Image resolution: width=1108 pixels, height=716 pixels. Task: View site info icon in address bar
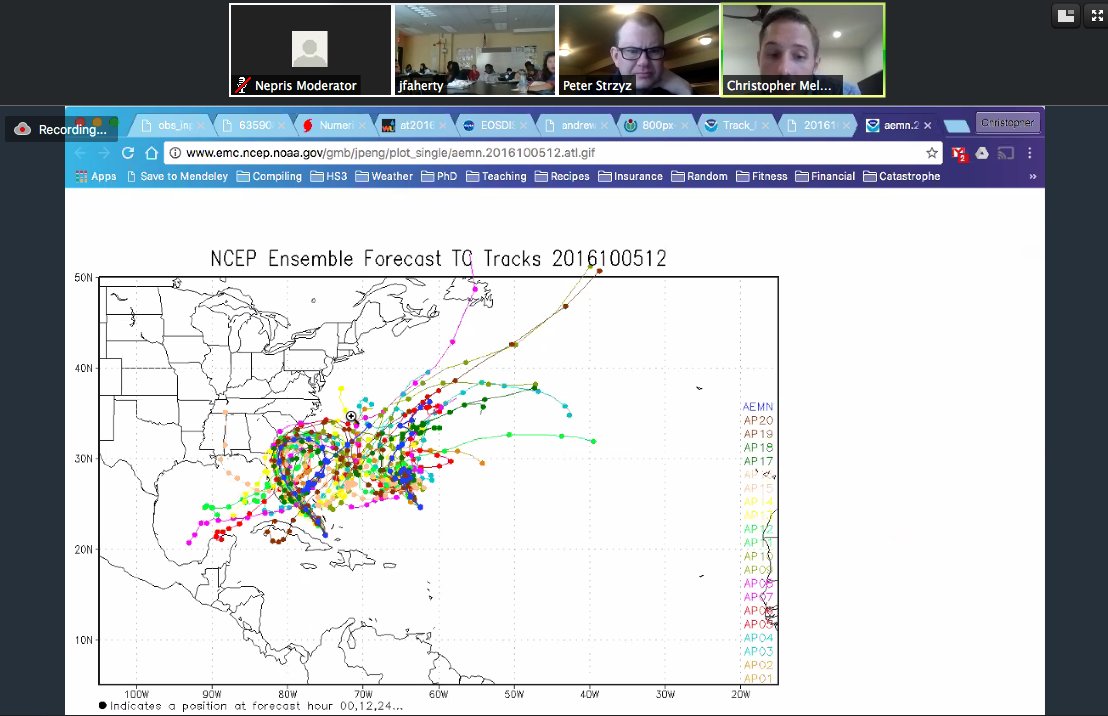[x=175, y=153]
